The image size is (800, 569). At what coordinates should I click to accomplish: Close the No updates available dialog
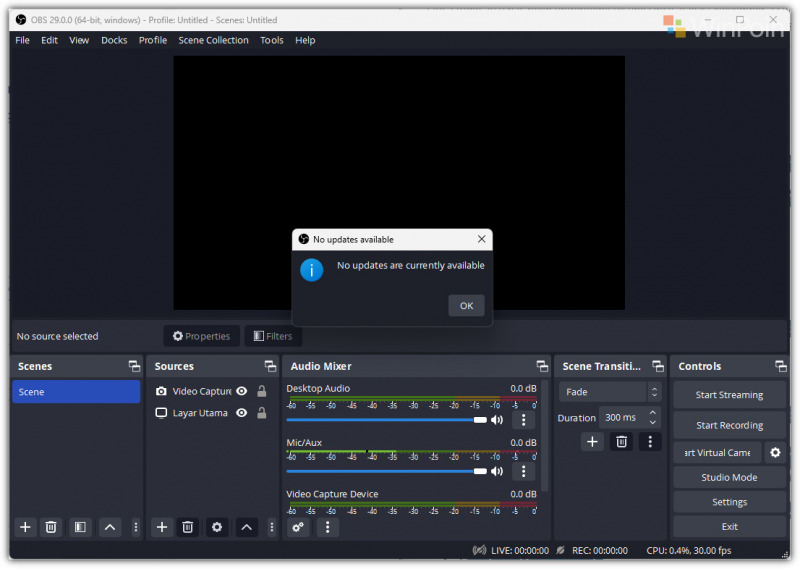(x=481, y=239)
